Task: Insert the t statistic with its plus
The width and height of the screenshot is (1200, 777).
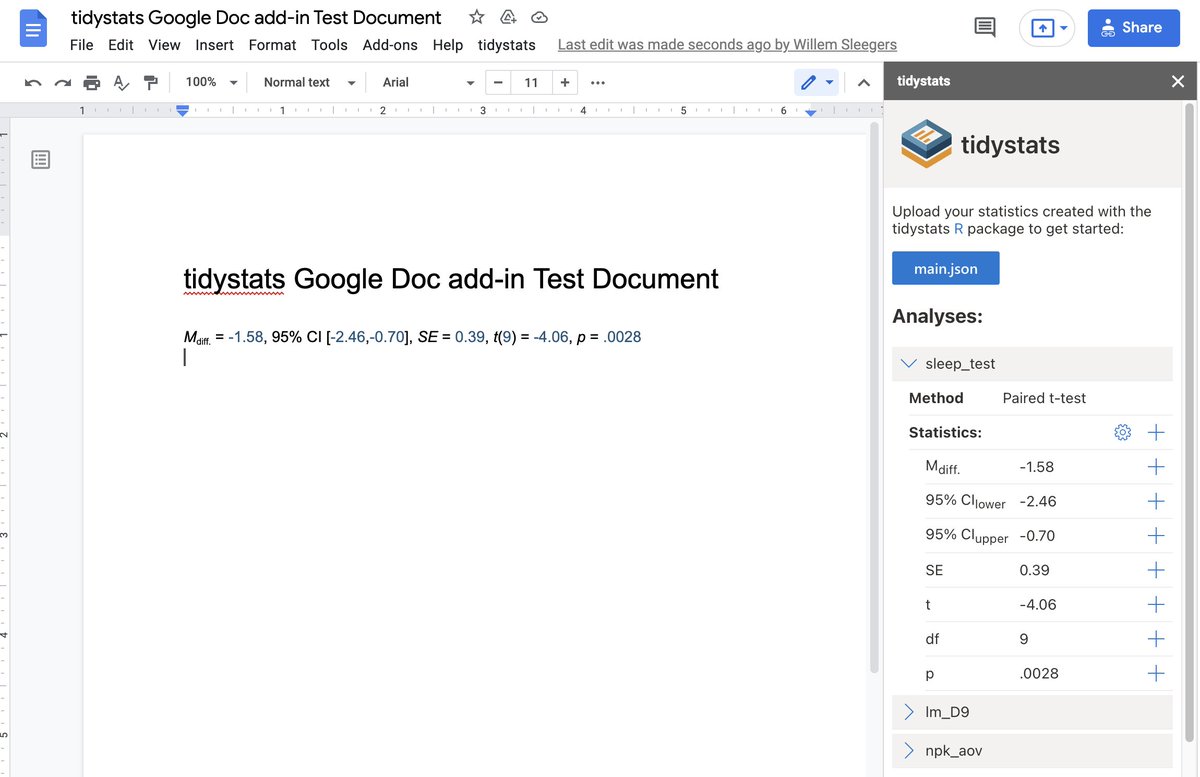Action: coord(1156,604)
